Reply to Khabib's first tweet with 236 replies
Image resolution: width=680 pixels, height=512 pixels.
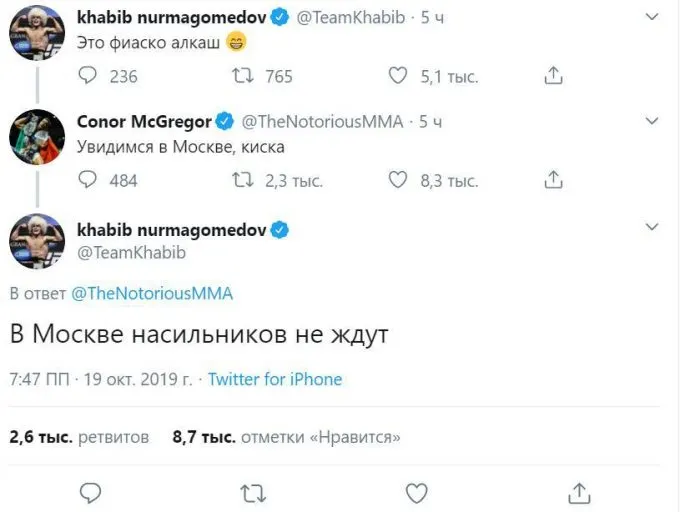(89, 76)
